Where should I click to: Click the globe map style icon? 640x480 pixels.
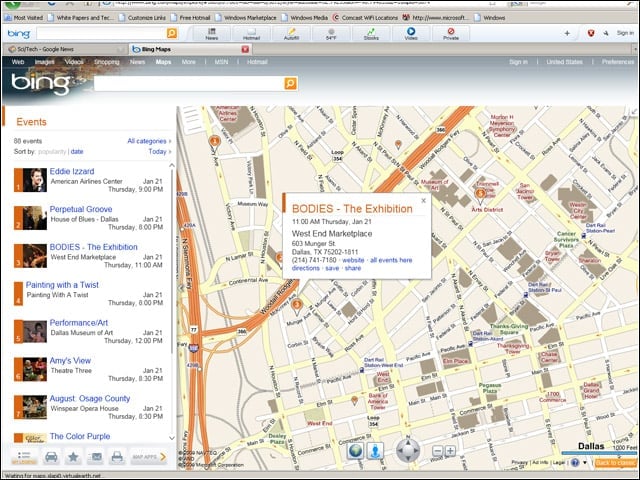(x=356, y=451)
